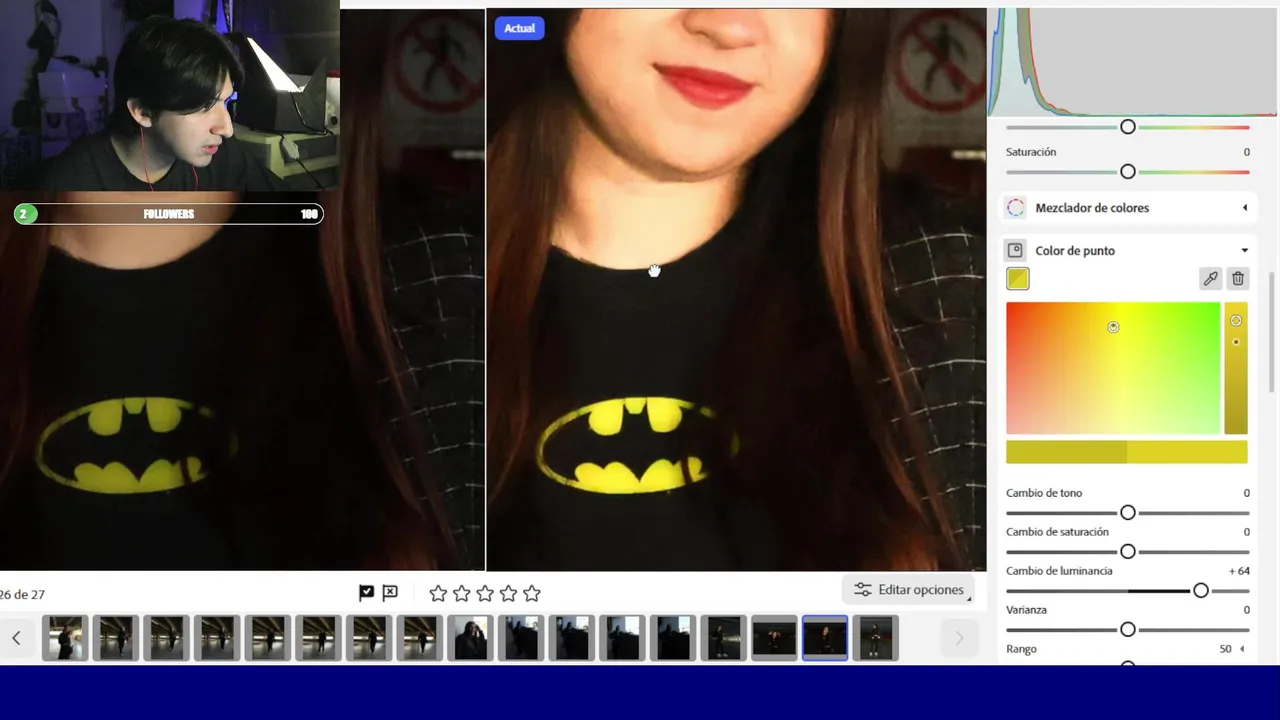1280x720 pixels.
Task: Select the yellow point color swatch
Action: point(1018,279)
